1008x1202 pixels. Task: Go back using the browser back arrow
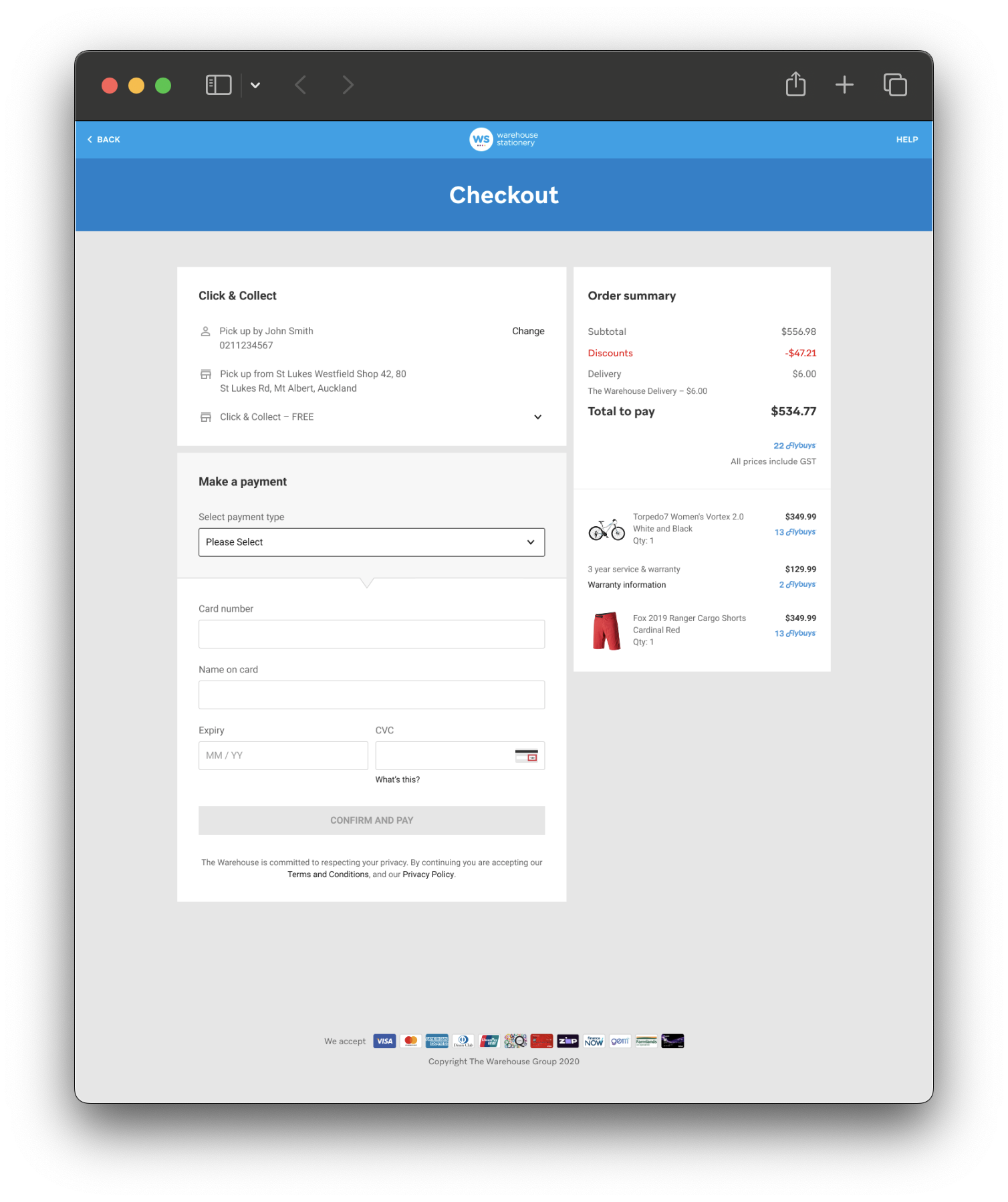click(301, 85)
